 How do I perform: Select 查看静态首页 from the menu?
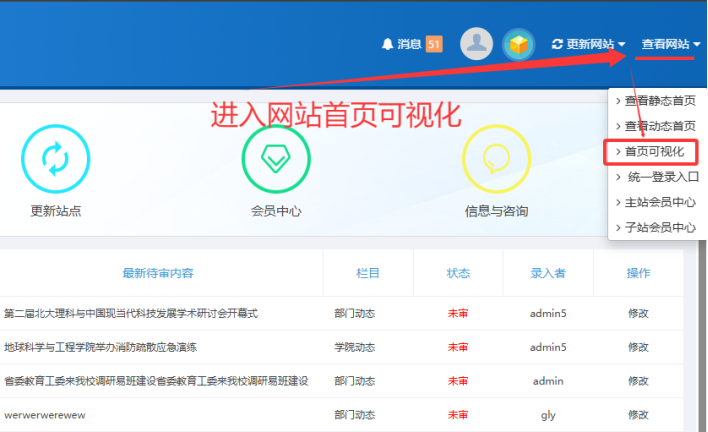(x=660, y=100)
